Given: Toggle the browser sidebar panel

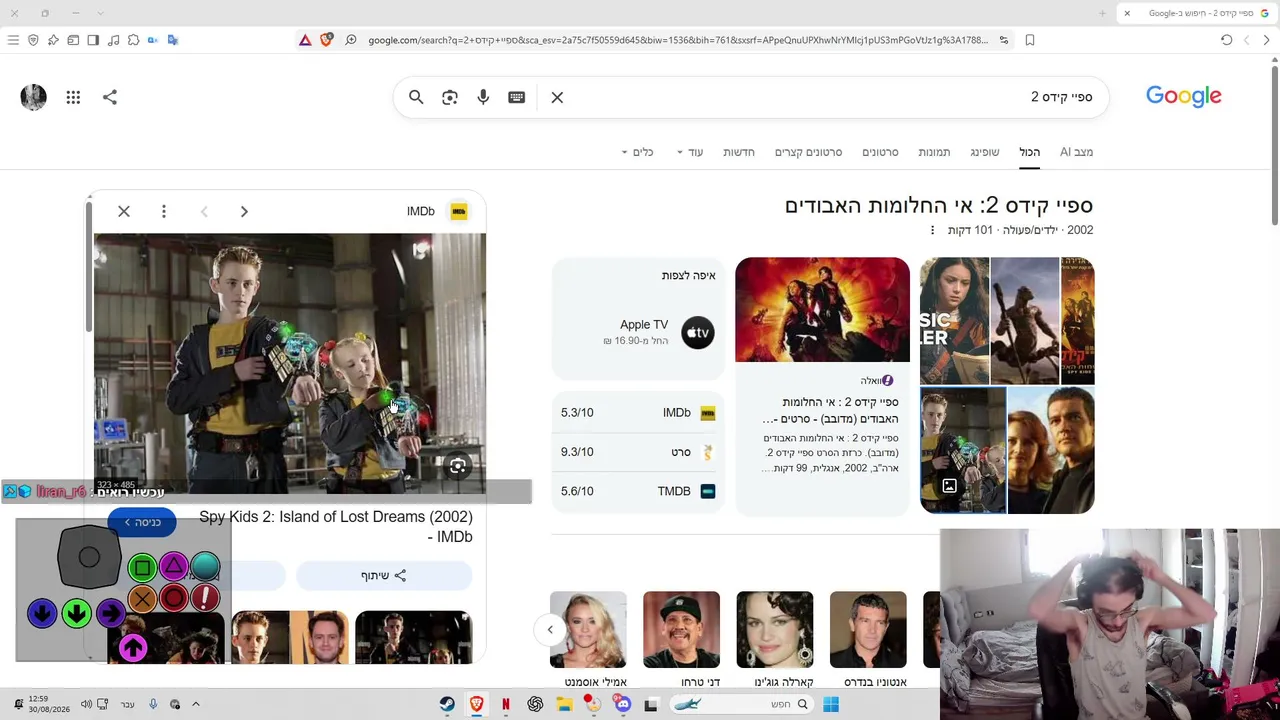Looking at the screenshot, I should click(93, 40).
